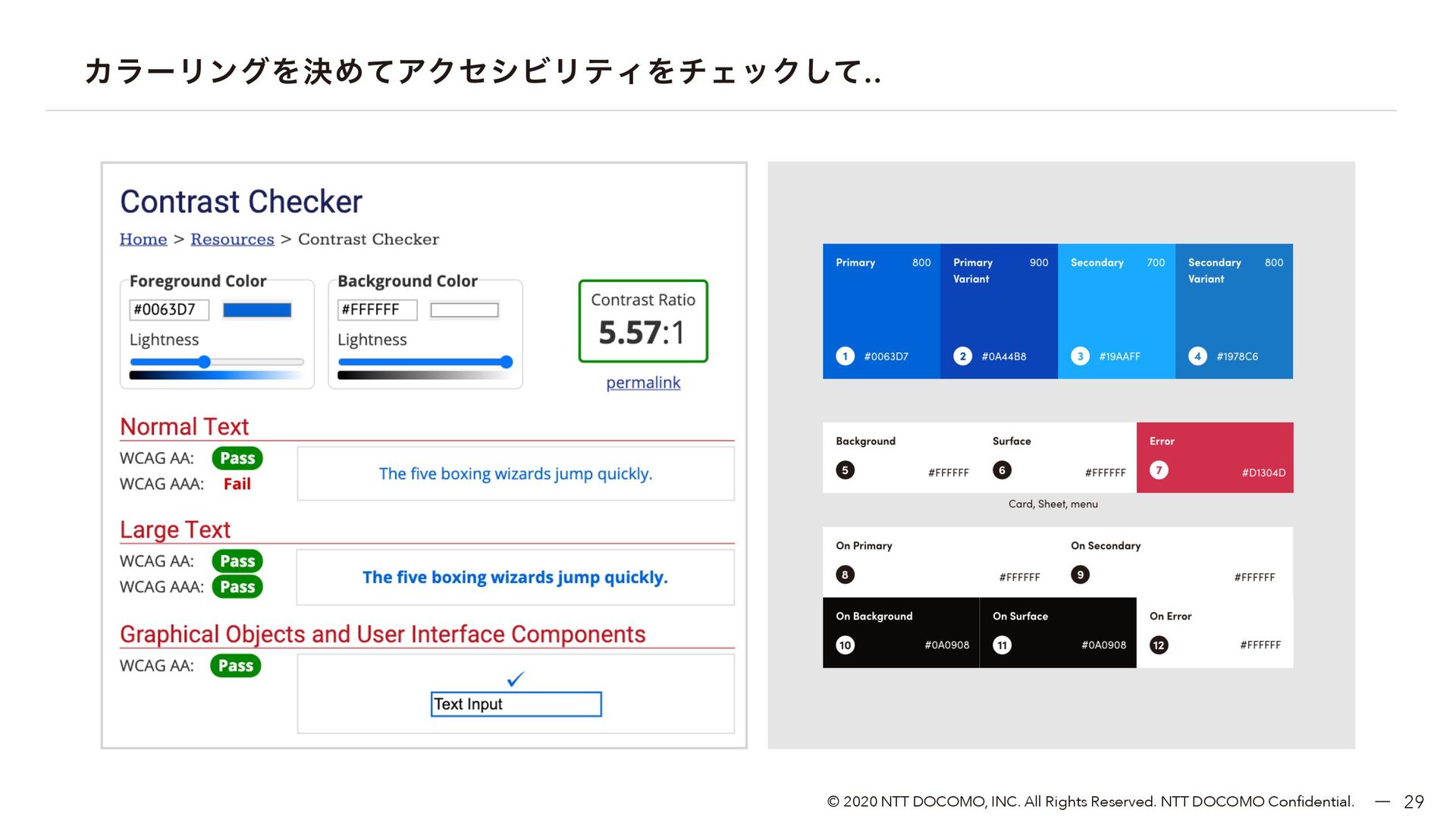Click number badge 6 in Surface swatch
This screenshot has width=1456, height=819.
coord(1002,470)
